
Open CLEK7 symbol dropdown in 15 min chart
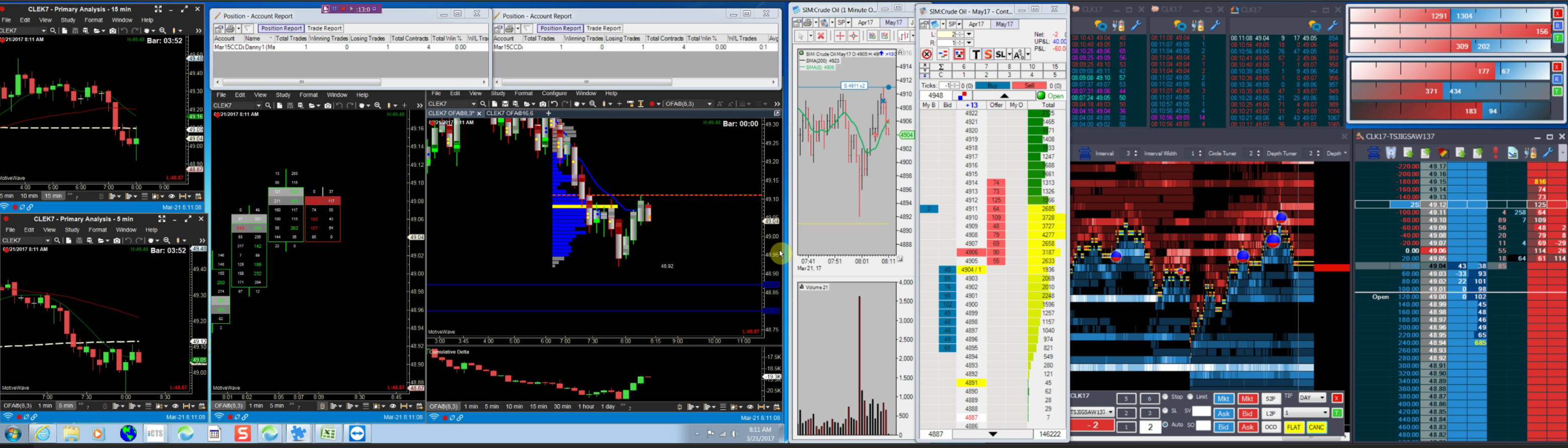coord(43,31)
